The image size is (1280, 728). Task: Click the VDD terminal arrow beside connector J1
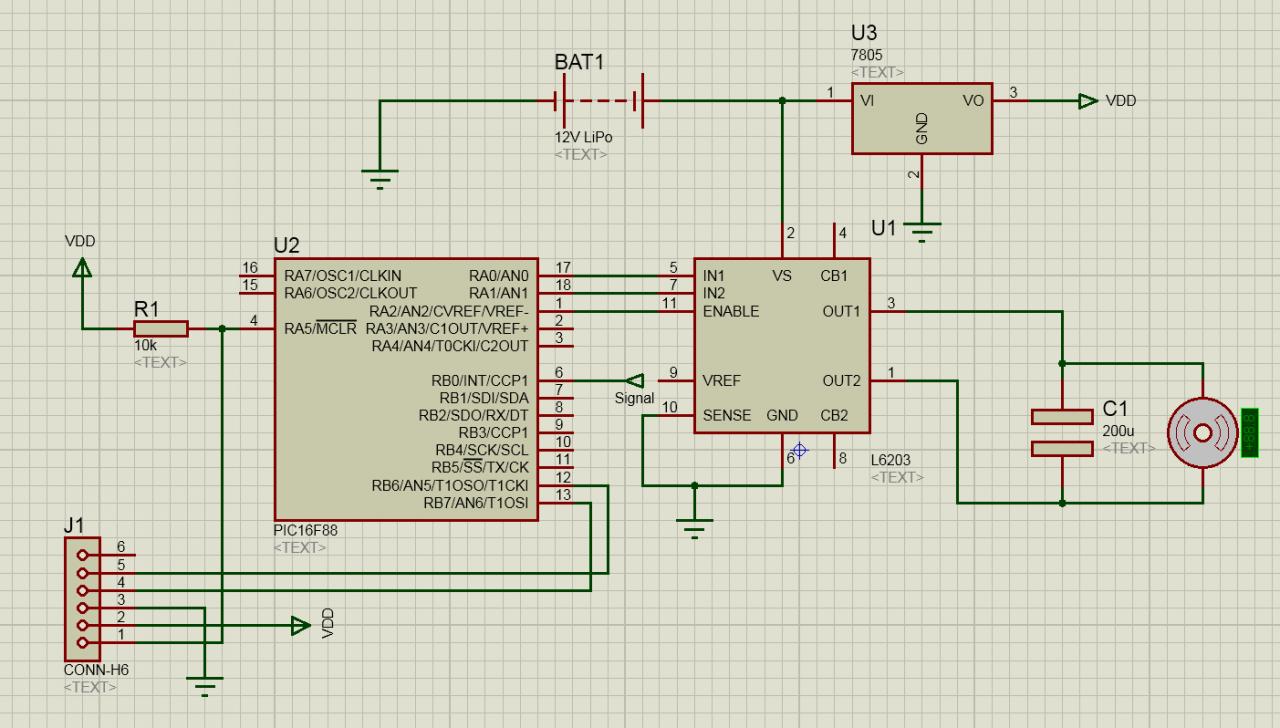pyautogui.click(x=301, y=626)
